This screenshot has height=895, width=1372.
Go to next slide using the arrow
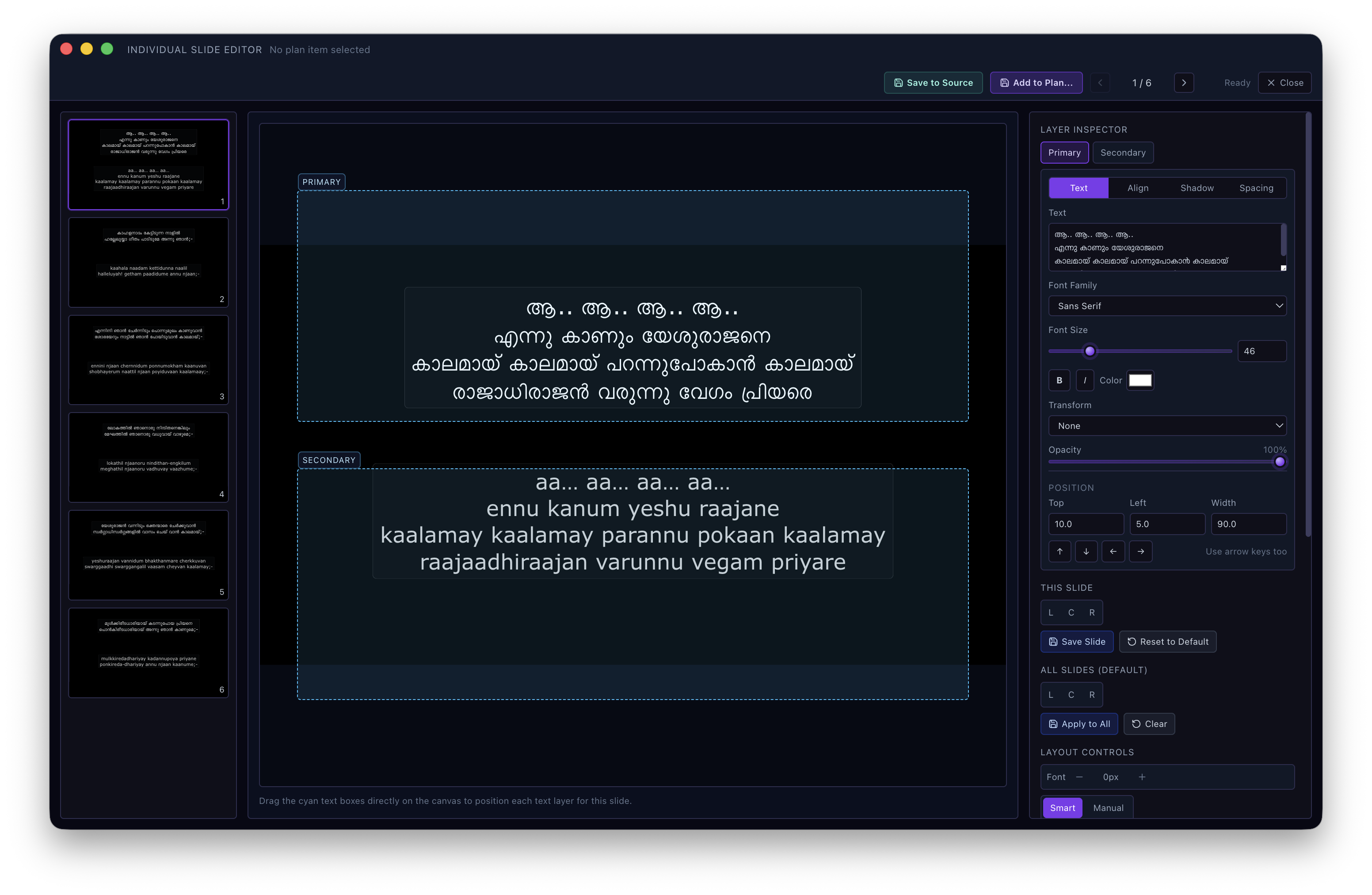pyautogui.click(x=1184, y=82)
